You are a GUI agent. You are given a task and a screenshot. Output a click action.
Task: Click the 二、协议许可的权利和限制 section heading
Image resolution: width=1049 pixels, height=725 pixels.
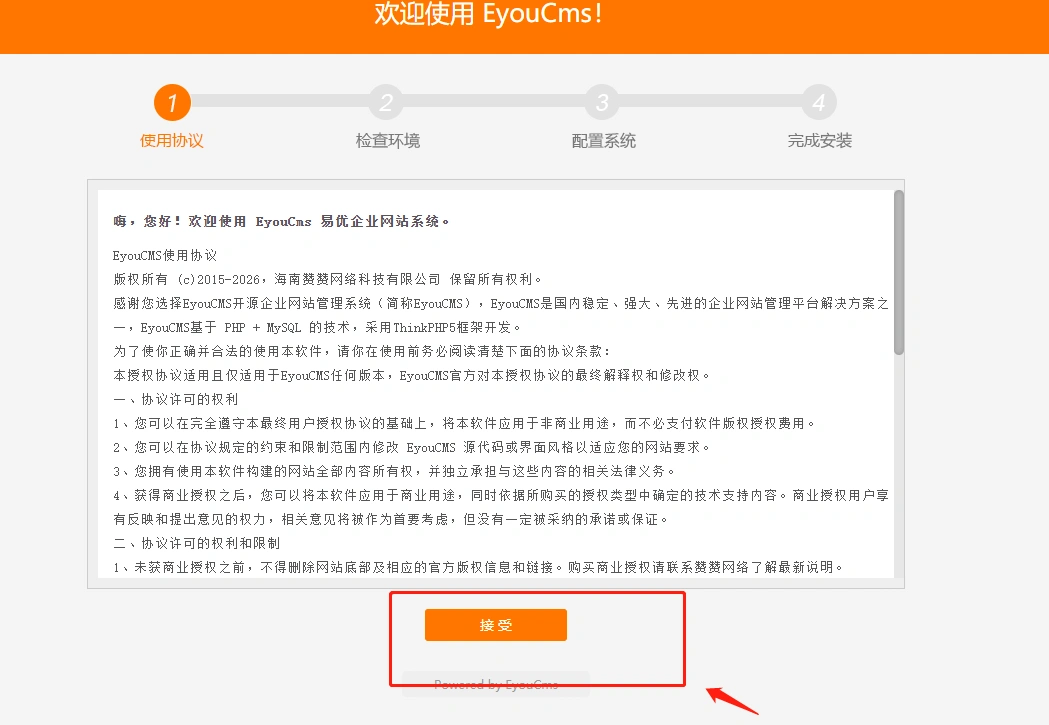(196, 543)
